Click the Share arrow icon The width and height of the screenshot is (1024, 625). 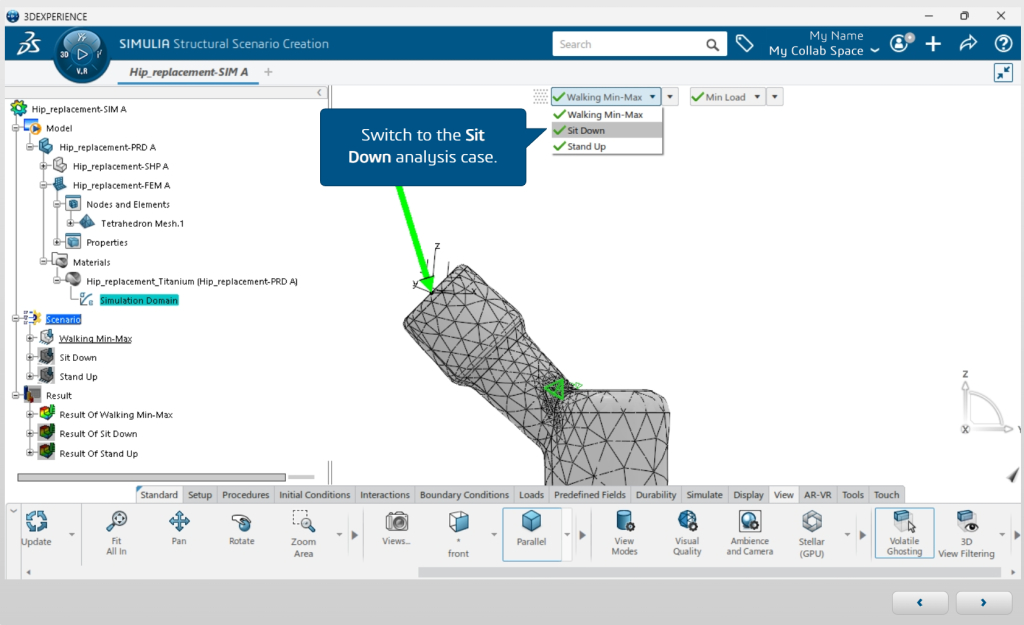pos(968,43)
